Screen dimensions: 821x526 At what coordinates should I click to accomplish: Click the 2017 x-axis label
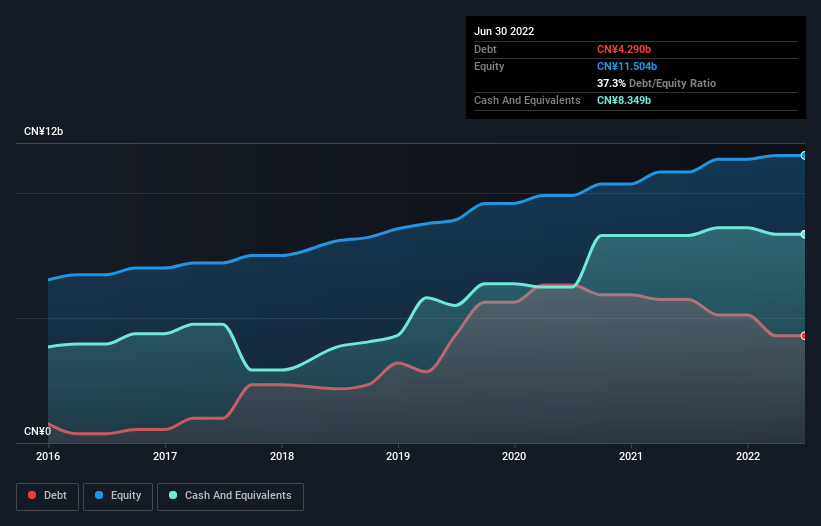coord(165,456)
